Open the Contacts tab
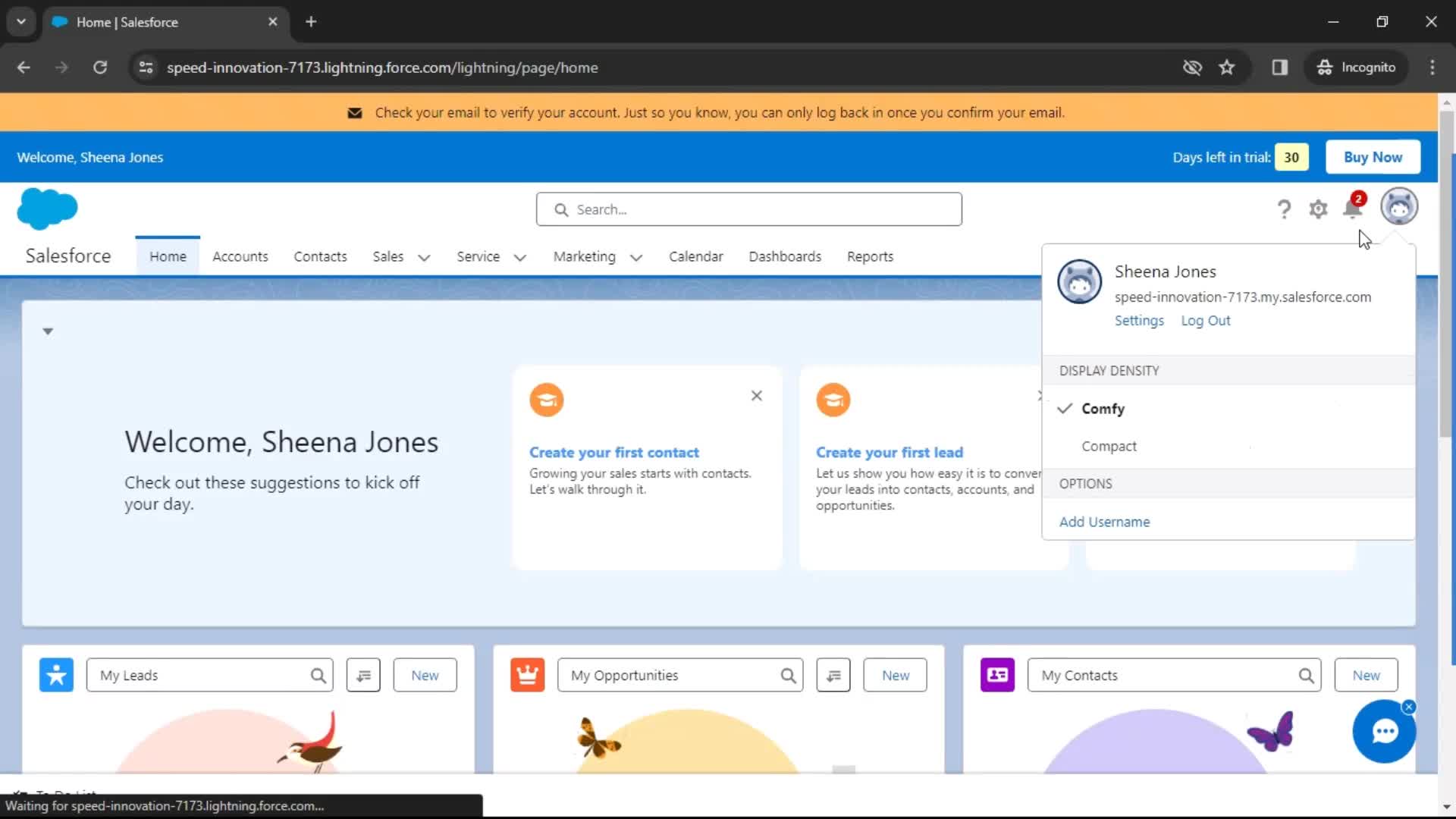 pyautogui.click(x=320, y=256)
